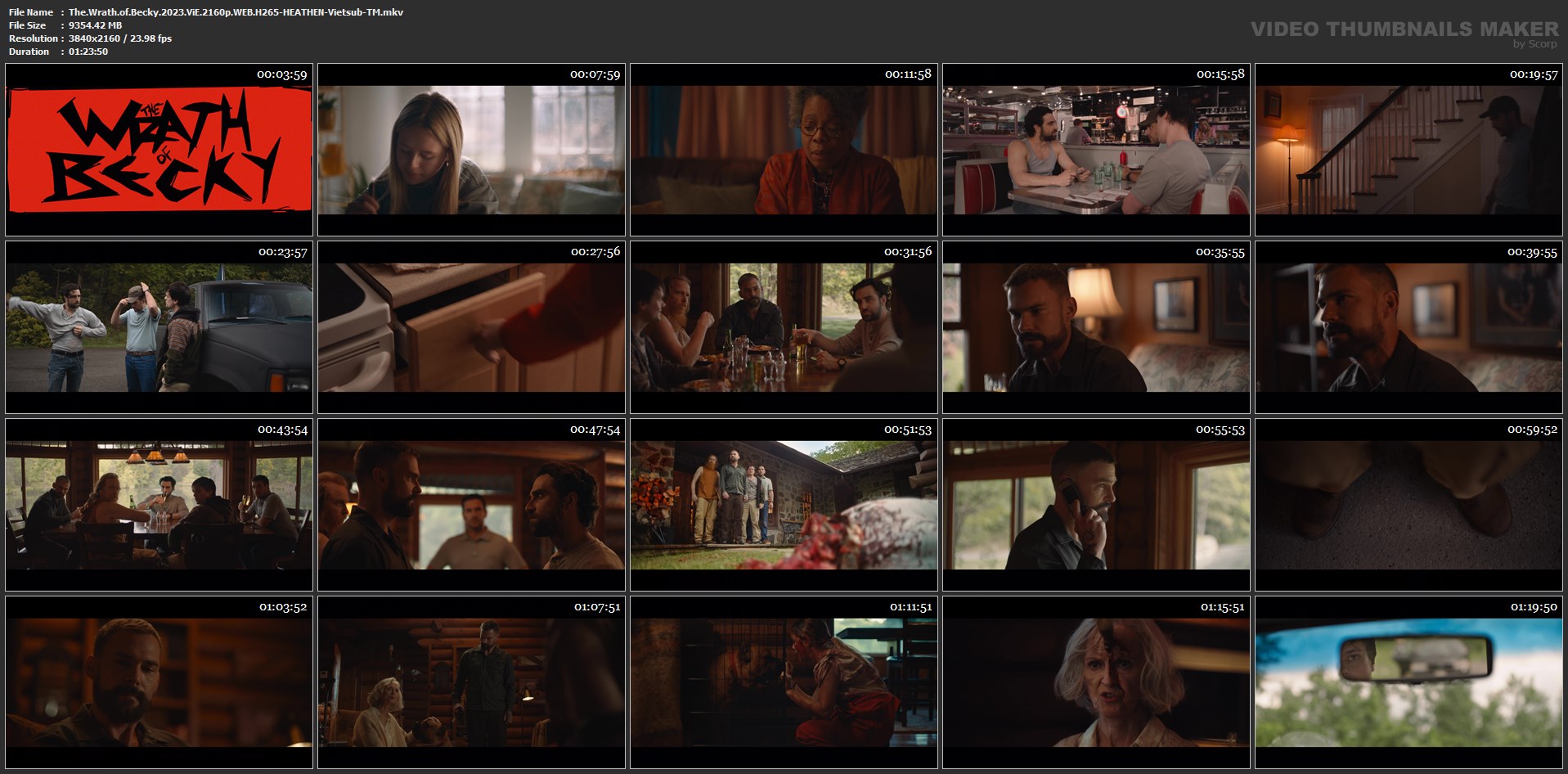Select the dinner table frame at 00:31:56
The width and height of the screenshot is (1568, 774).
pos(784,327)
